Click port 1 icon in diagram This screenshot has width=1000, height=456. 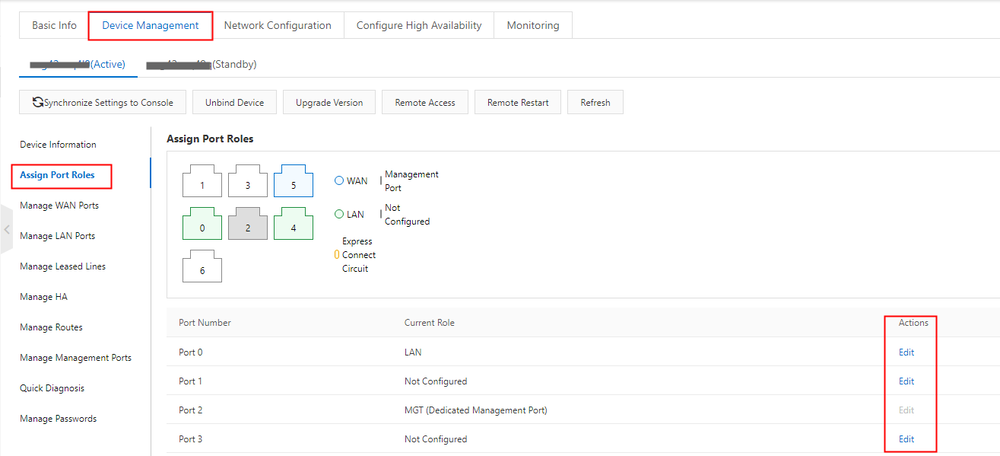tap(202, 183)
